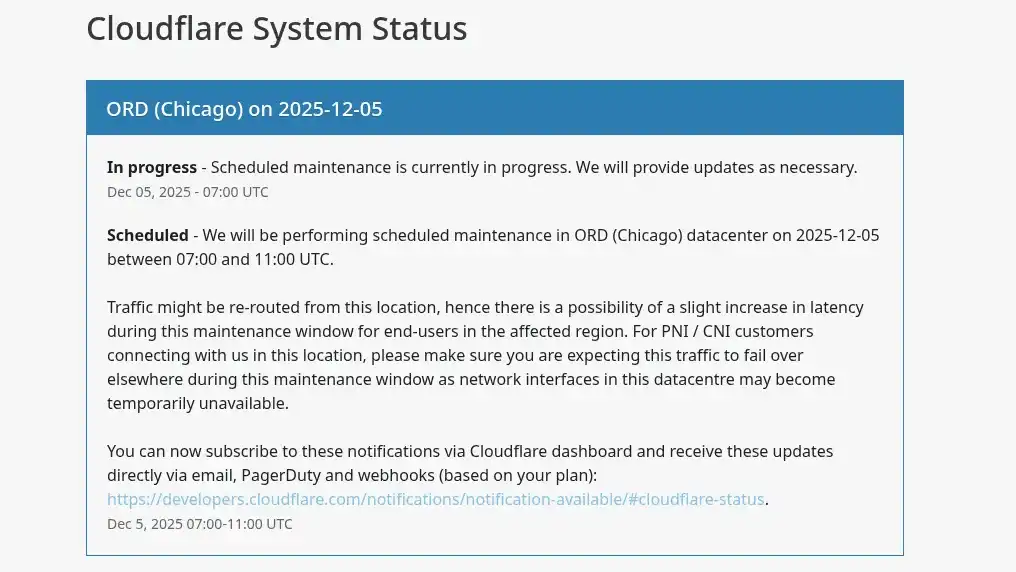Click "between 07:00 and 11:00 UTC" text

click(220, 260)
